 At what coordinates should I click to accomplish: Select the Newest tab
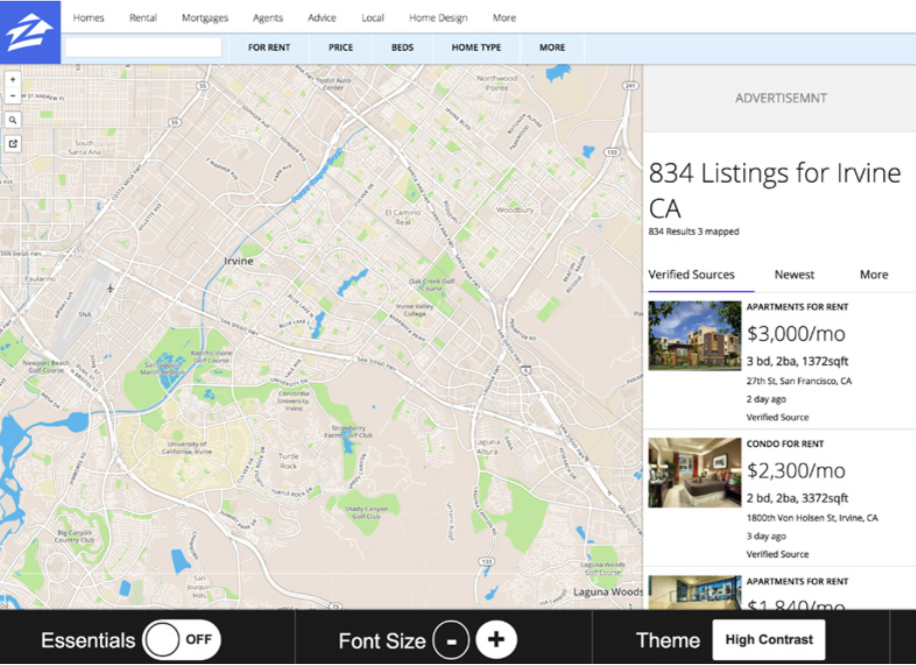click(794, 275)
